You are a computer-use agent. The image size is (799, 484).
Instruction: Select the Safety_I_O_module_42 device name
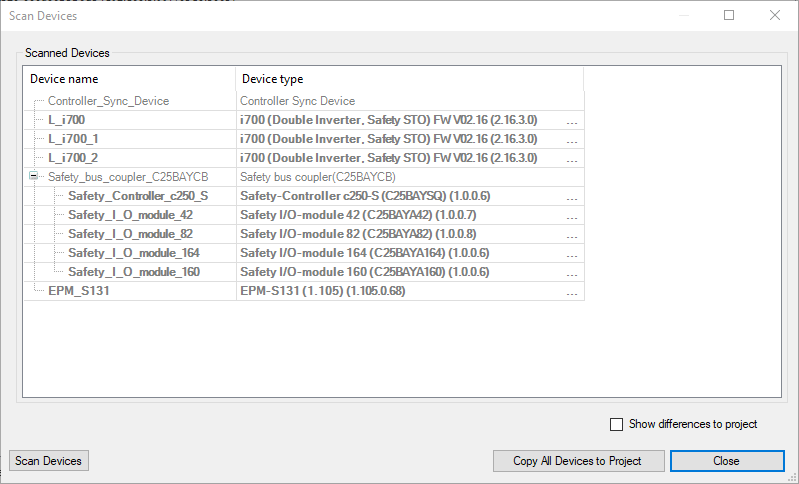tap(130, 215)
